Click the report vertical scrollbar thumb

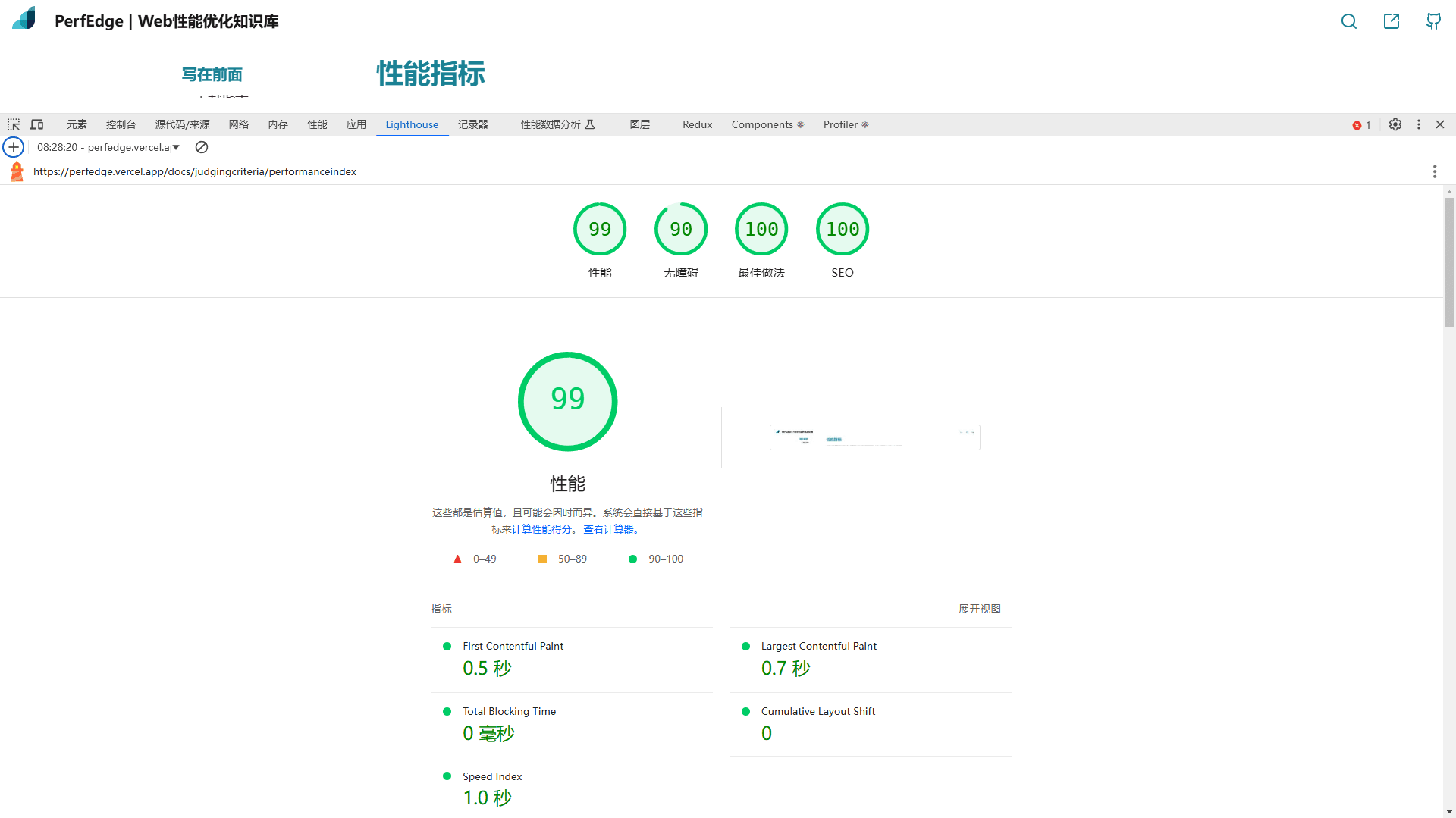(x=1449, y=262)
